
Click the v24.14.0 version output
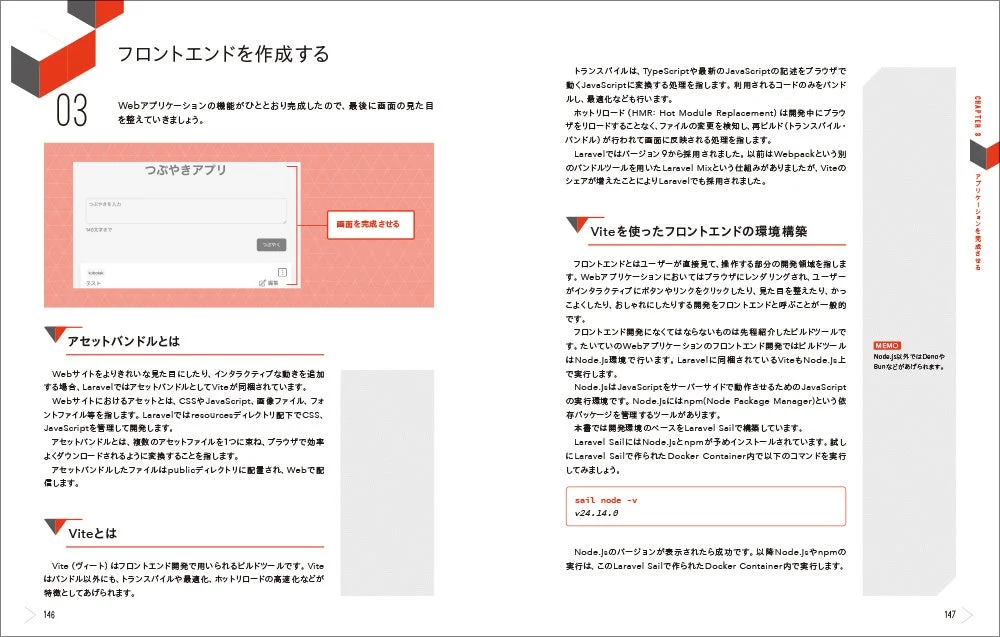click(596, 513)
